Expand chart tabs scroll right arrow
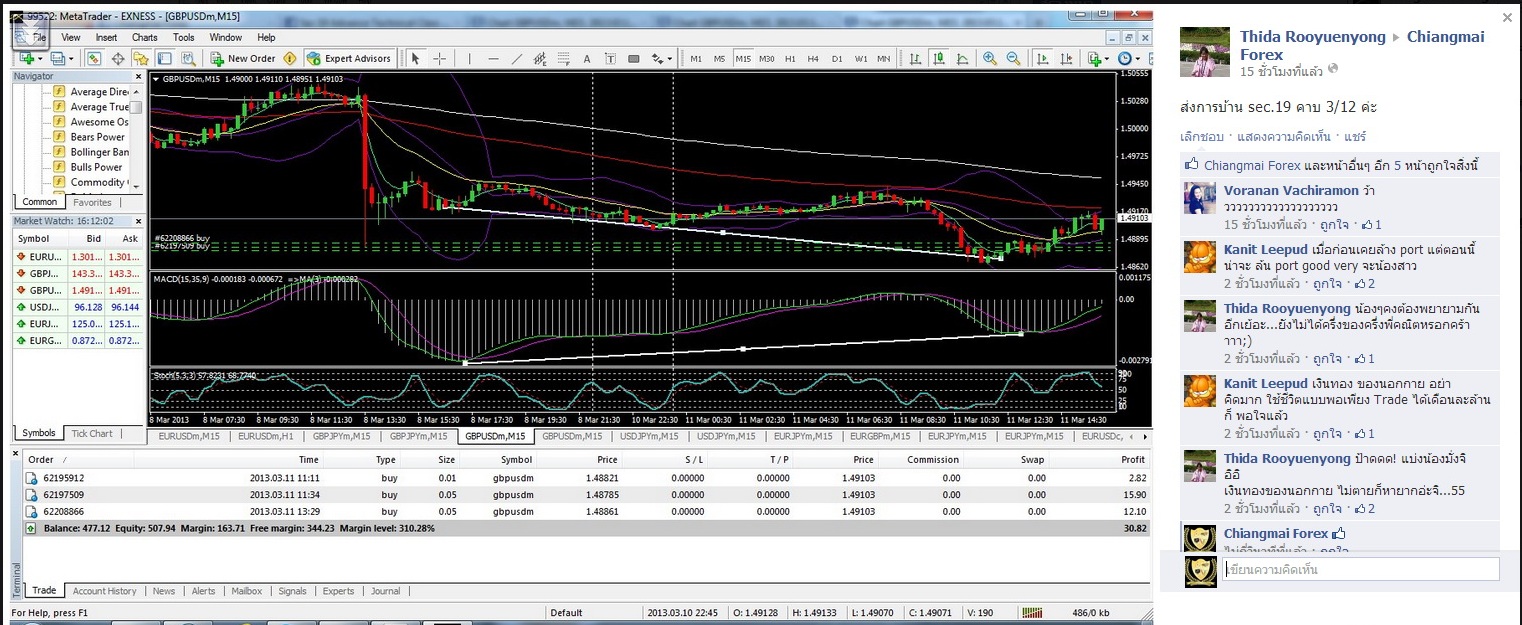 (x=1145, y=436)
